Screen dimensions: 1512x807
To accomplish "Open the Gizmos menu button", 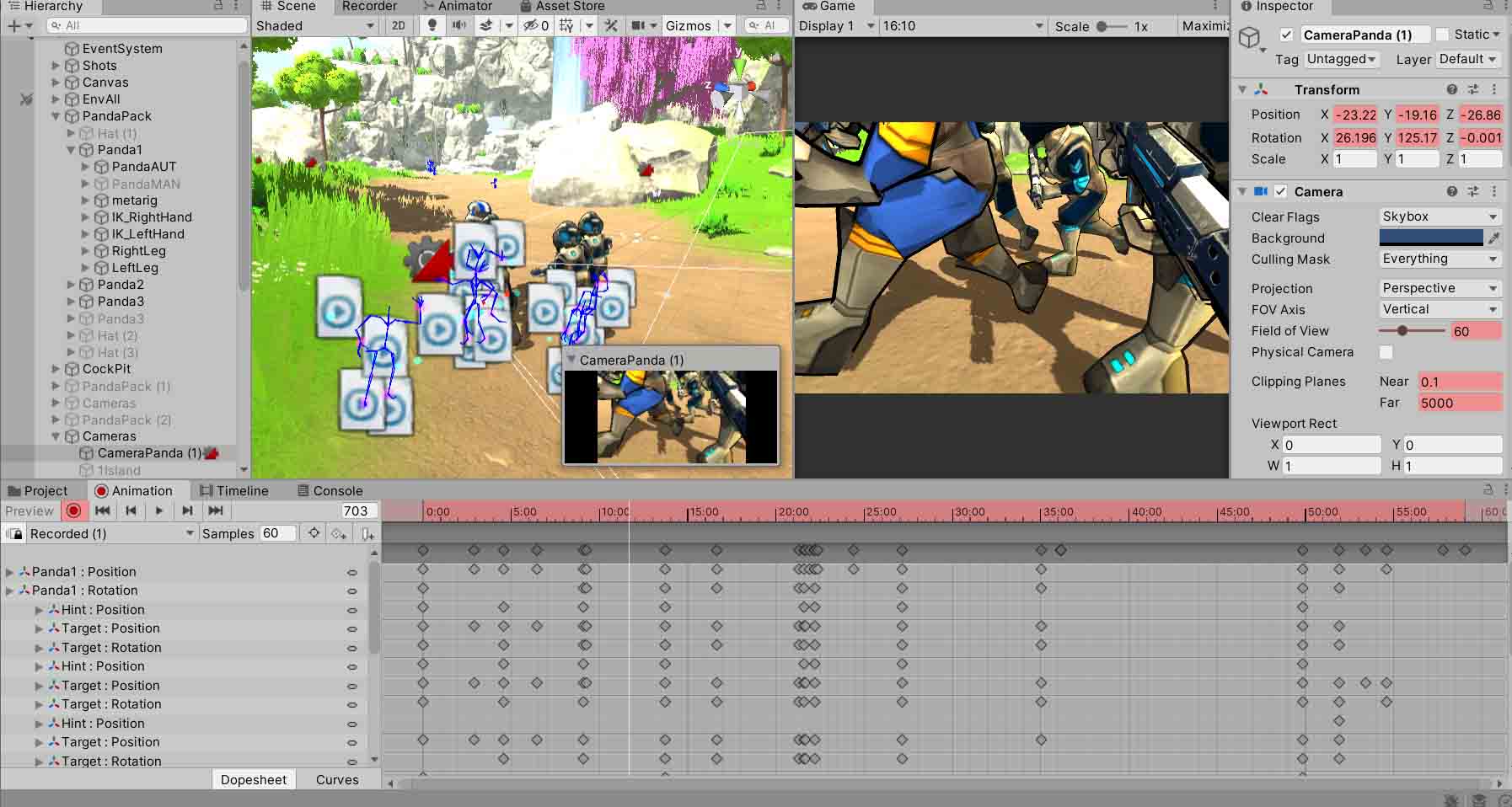I will (689, 26).
